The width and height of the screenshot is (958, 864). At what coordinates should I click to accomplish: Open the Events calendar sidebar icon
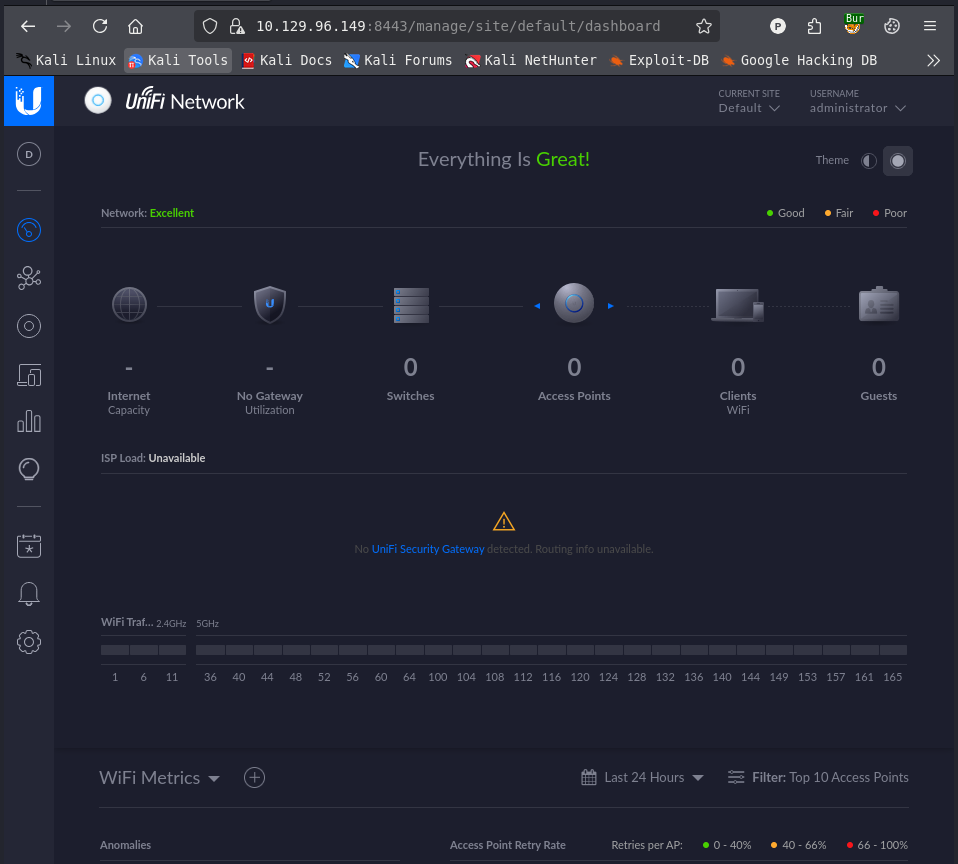pyautogui.click(x=29, y=546)
